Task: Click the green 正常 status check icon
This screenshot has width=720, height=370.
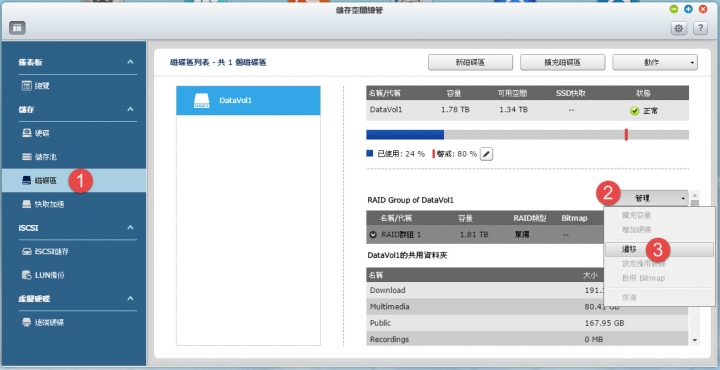Action: coord(635,111)
